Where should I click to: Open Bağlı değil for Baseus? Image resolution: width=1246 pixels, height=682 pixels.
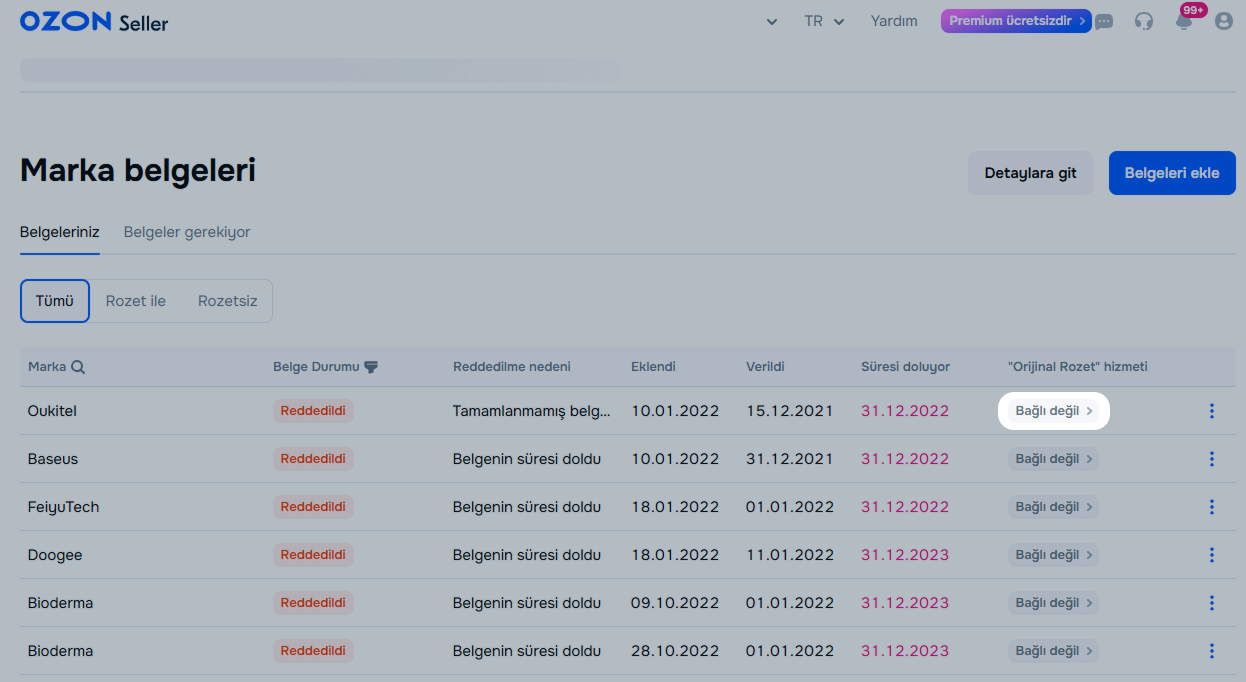[x=1053, y=459]
